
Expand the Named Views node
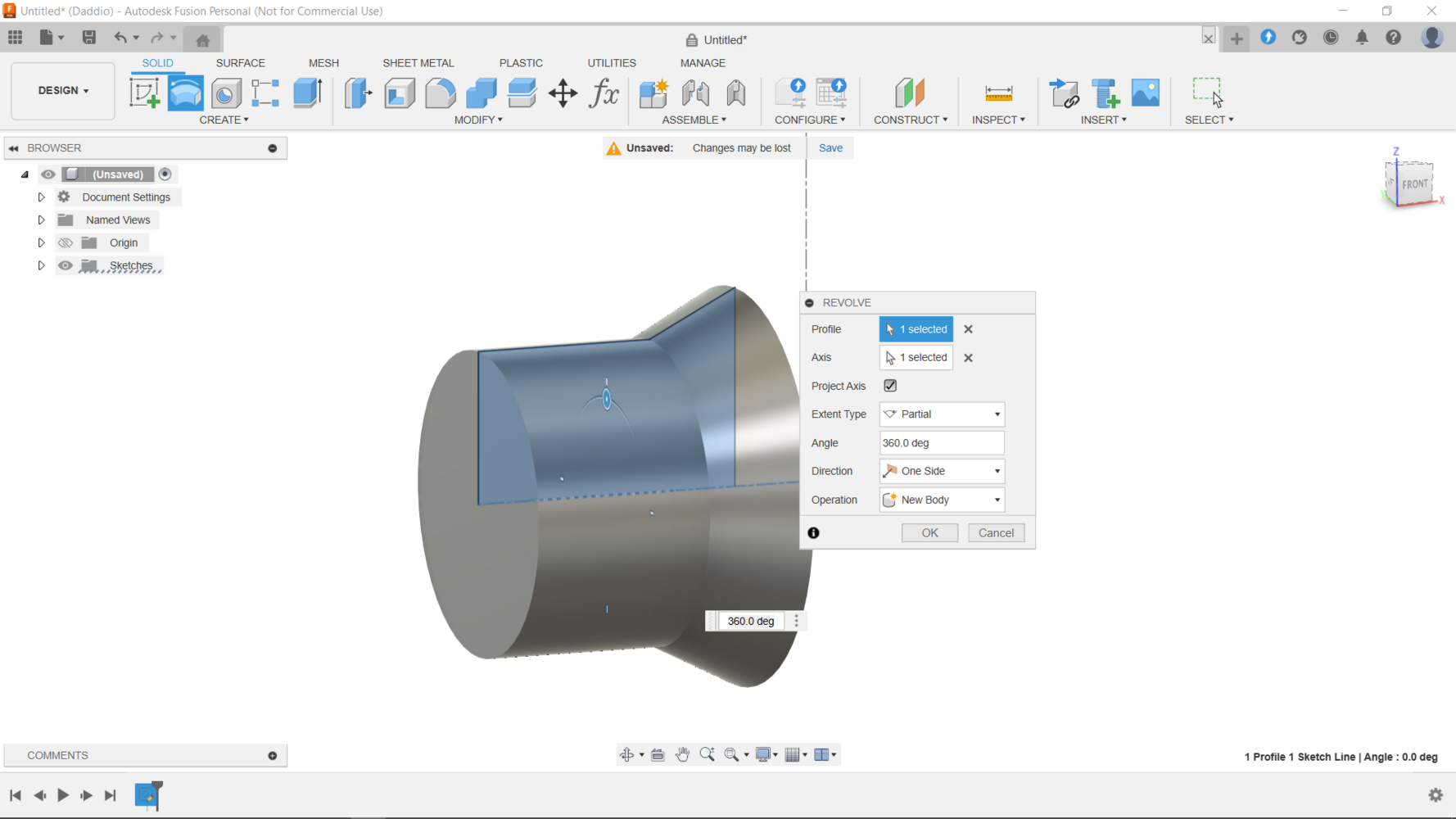pyautogui.click(x=41, y=220)
